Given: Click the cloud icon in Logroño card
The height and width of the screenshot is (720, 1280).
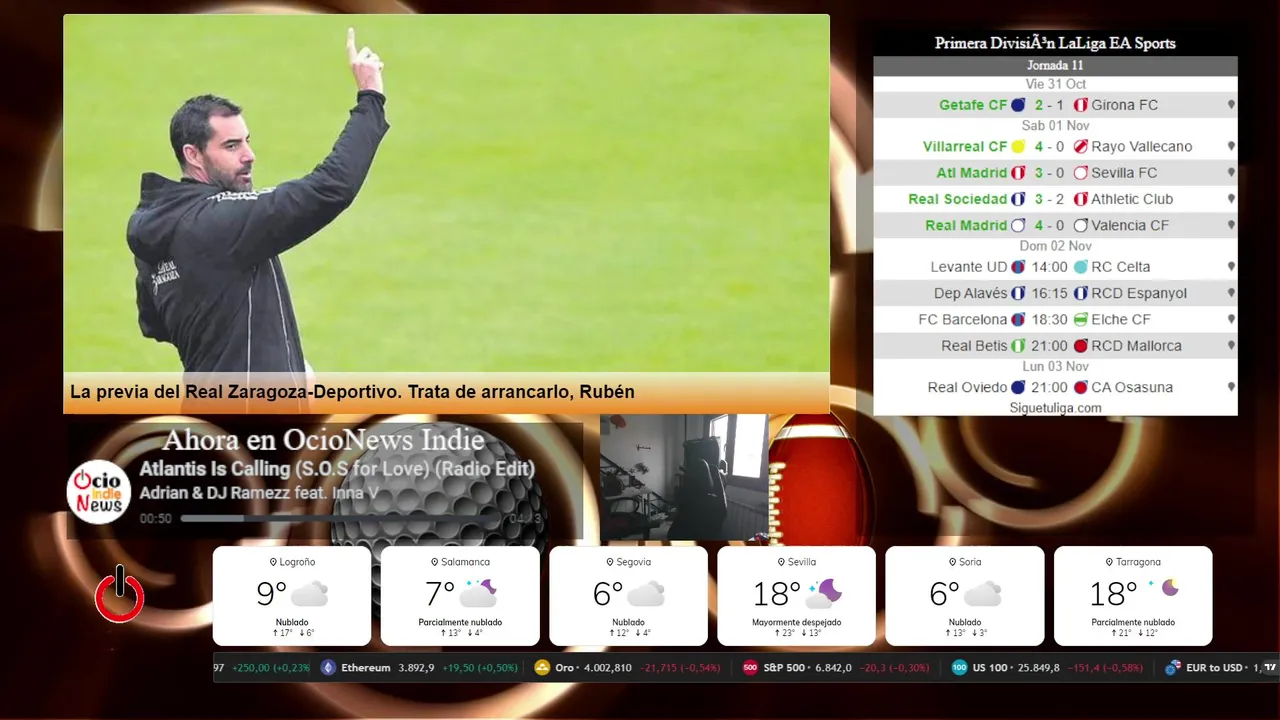Looking at the screenshot, I should click(309, 594).
